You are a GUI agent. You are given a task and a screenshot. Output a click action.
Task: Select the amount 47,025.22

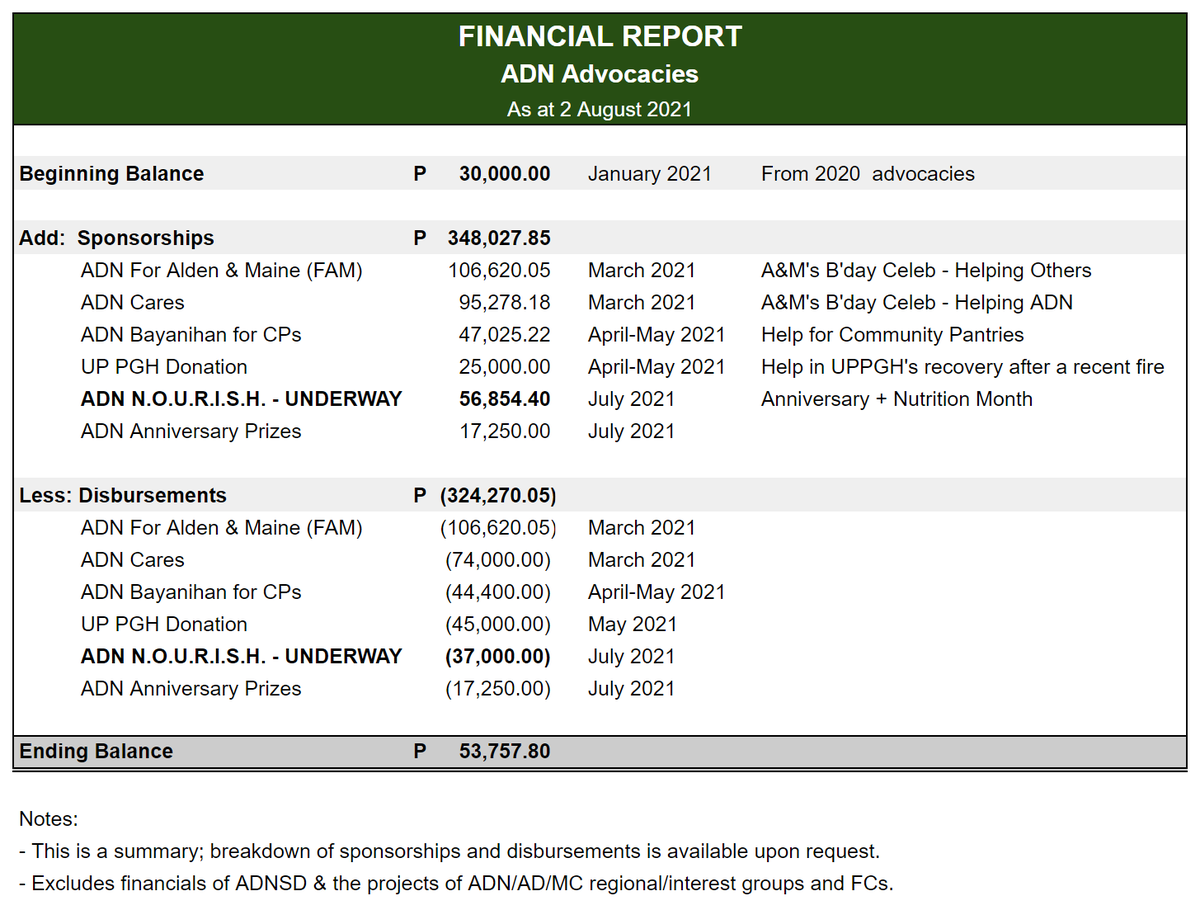(505, 334)
